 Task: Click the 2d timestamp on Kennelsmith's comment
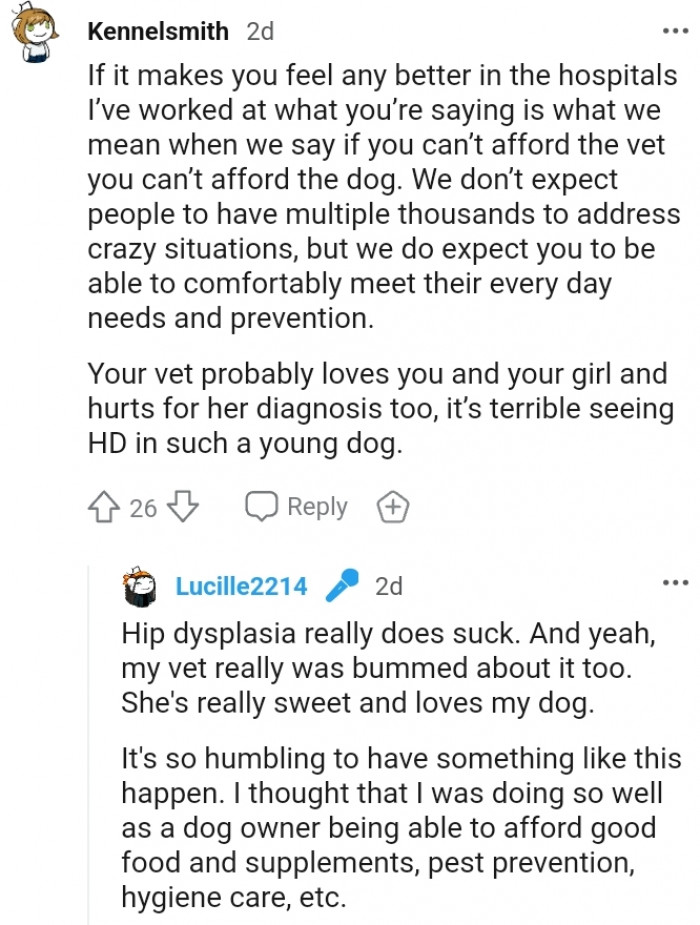(x=258, y=32)
